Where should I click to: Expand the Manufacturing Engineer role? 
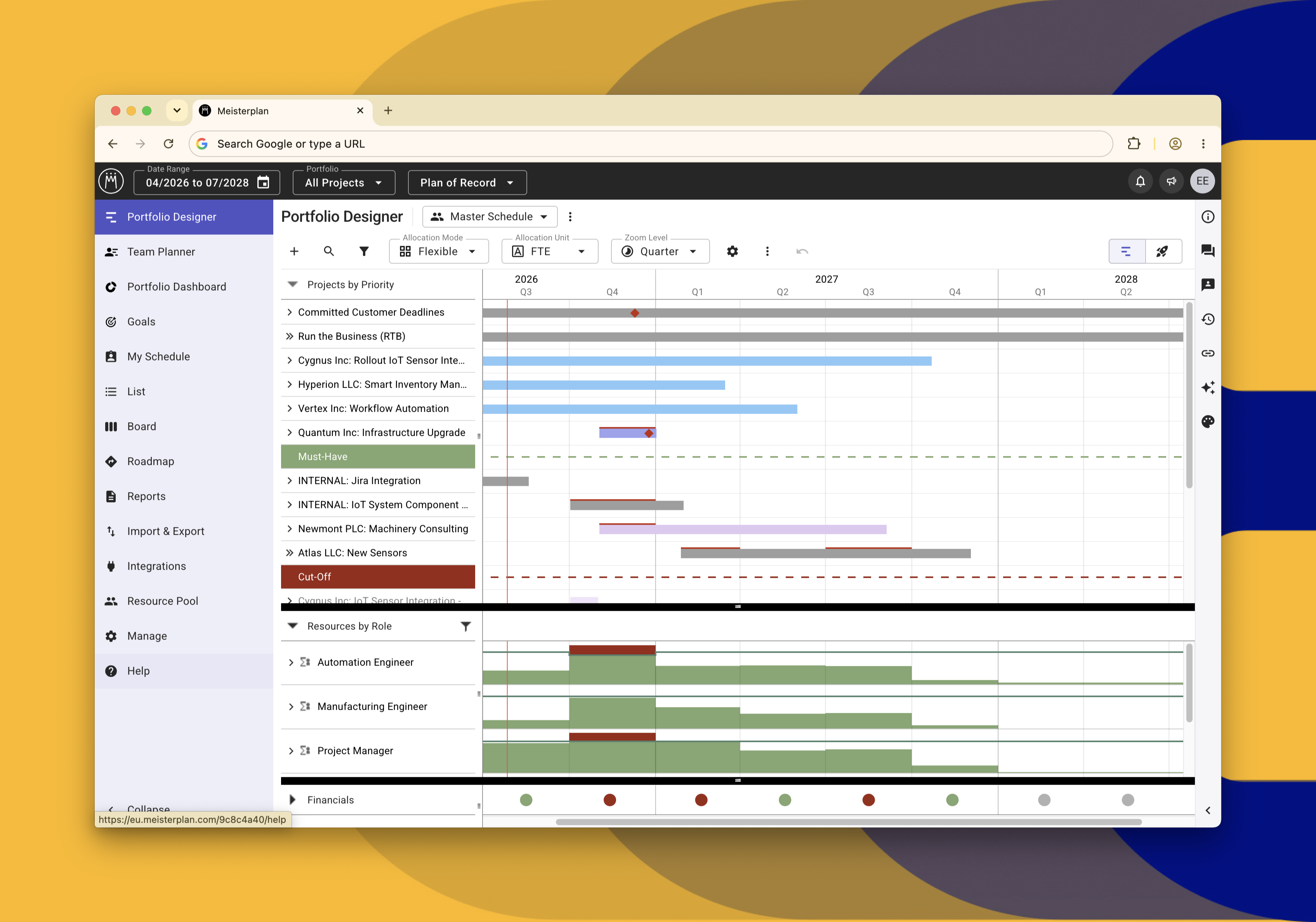[291, 707]
